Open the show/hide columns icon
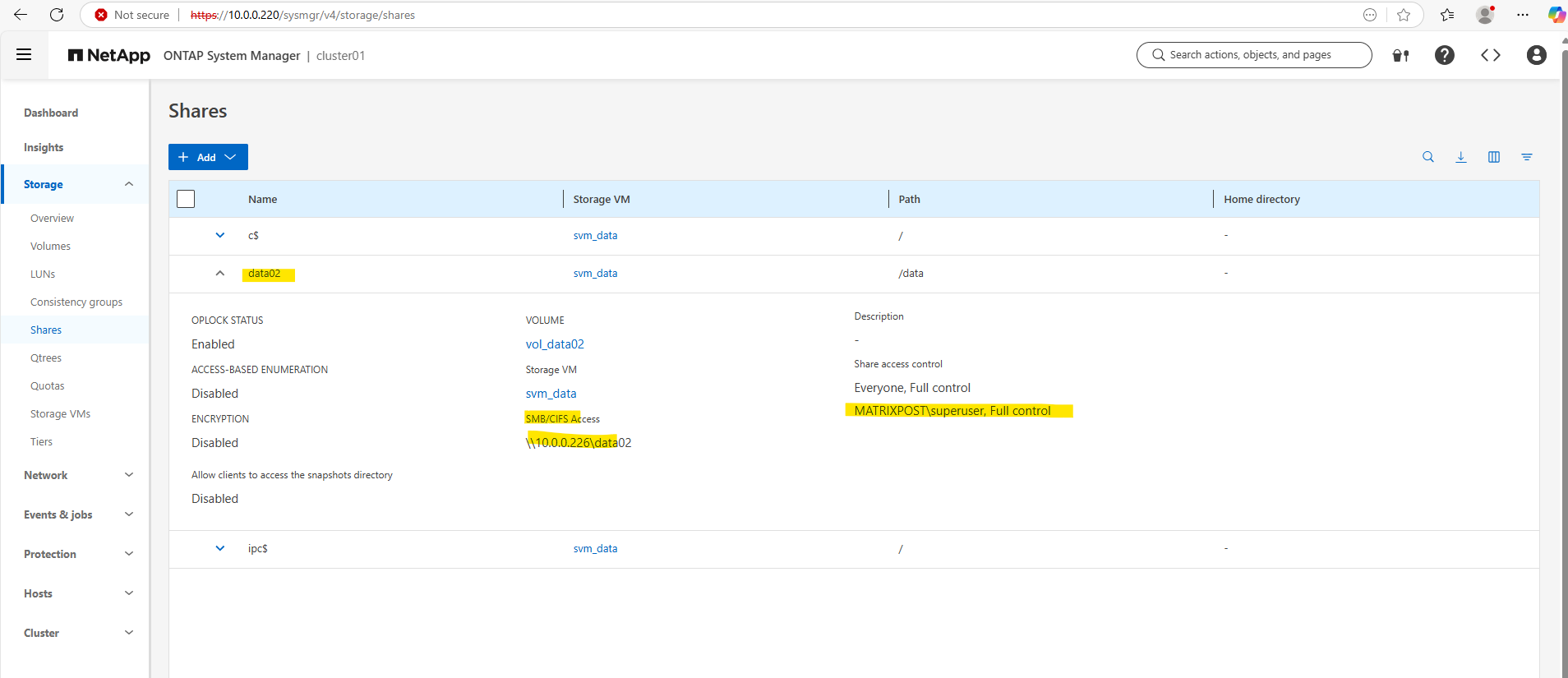Screen dimensions: 1568x678 coord(1494,157)
